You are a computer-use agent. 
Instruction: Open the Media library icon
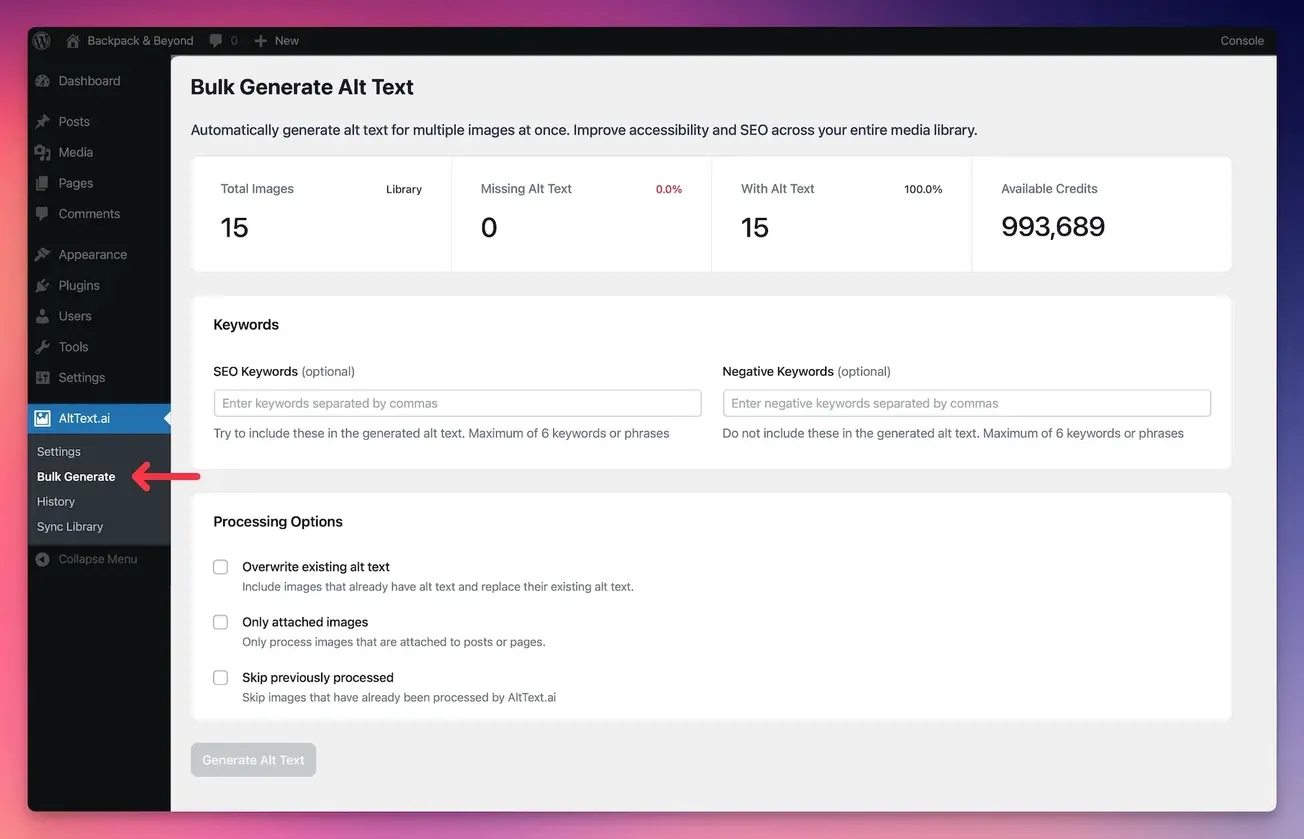(x=42, y=153)
